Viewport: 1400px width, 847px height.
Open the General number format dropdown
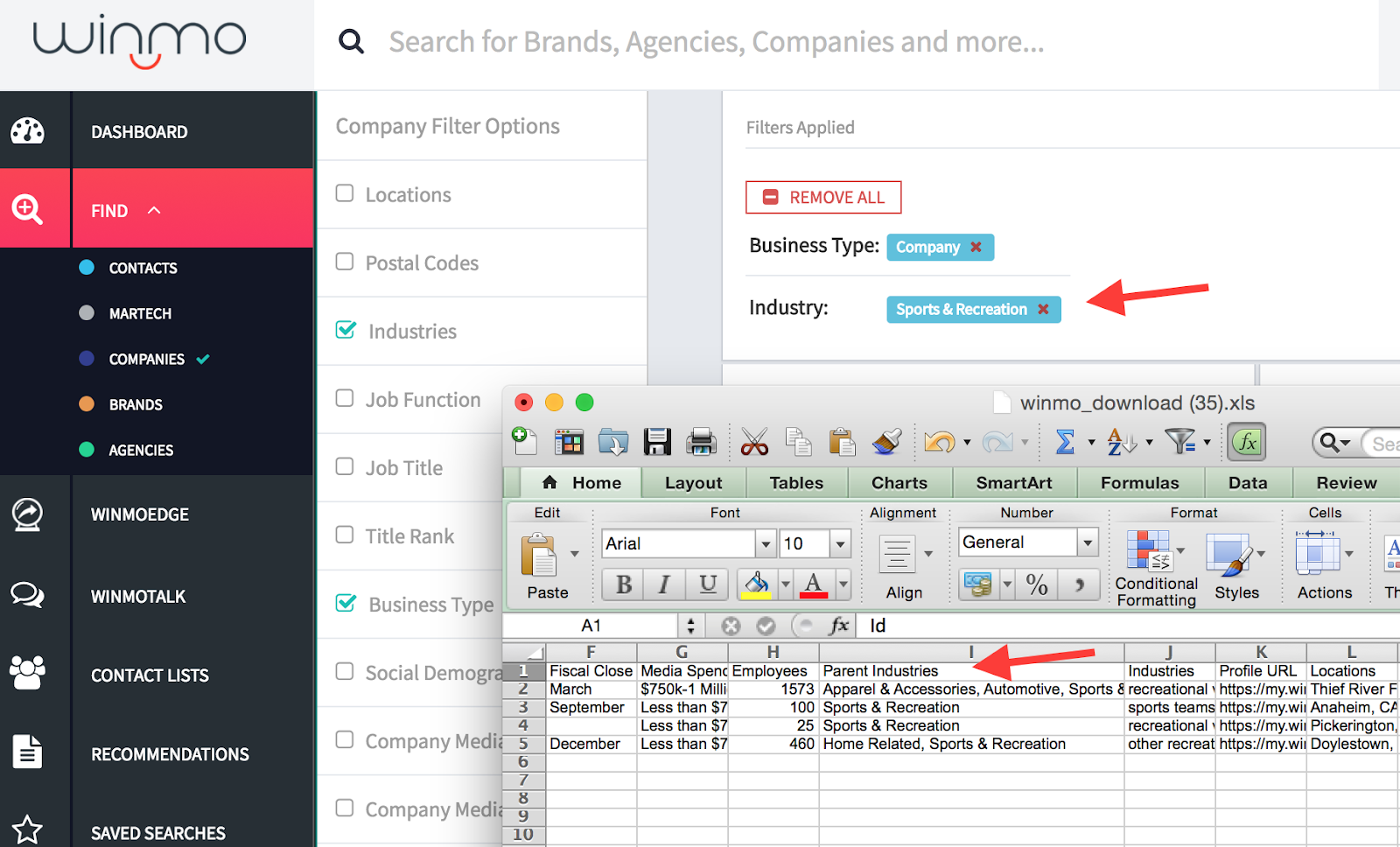(x=1088, y=542)
